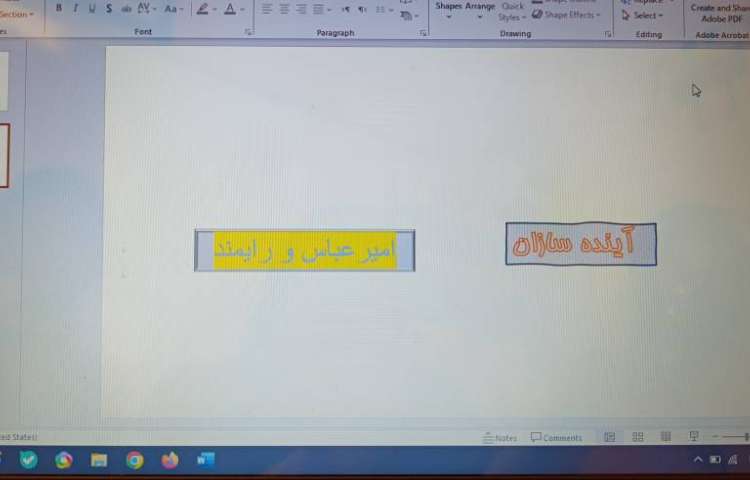Screen dimensions: 750x480
Task: Open Firefox from the taskbar
Action: pos(170,460)
